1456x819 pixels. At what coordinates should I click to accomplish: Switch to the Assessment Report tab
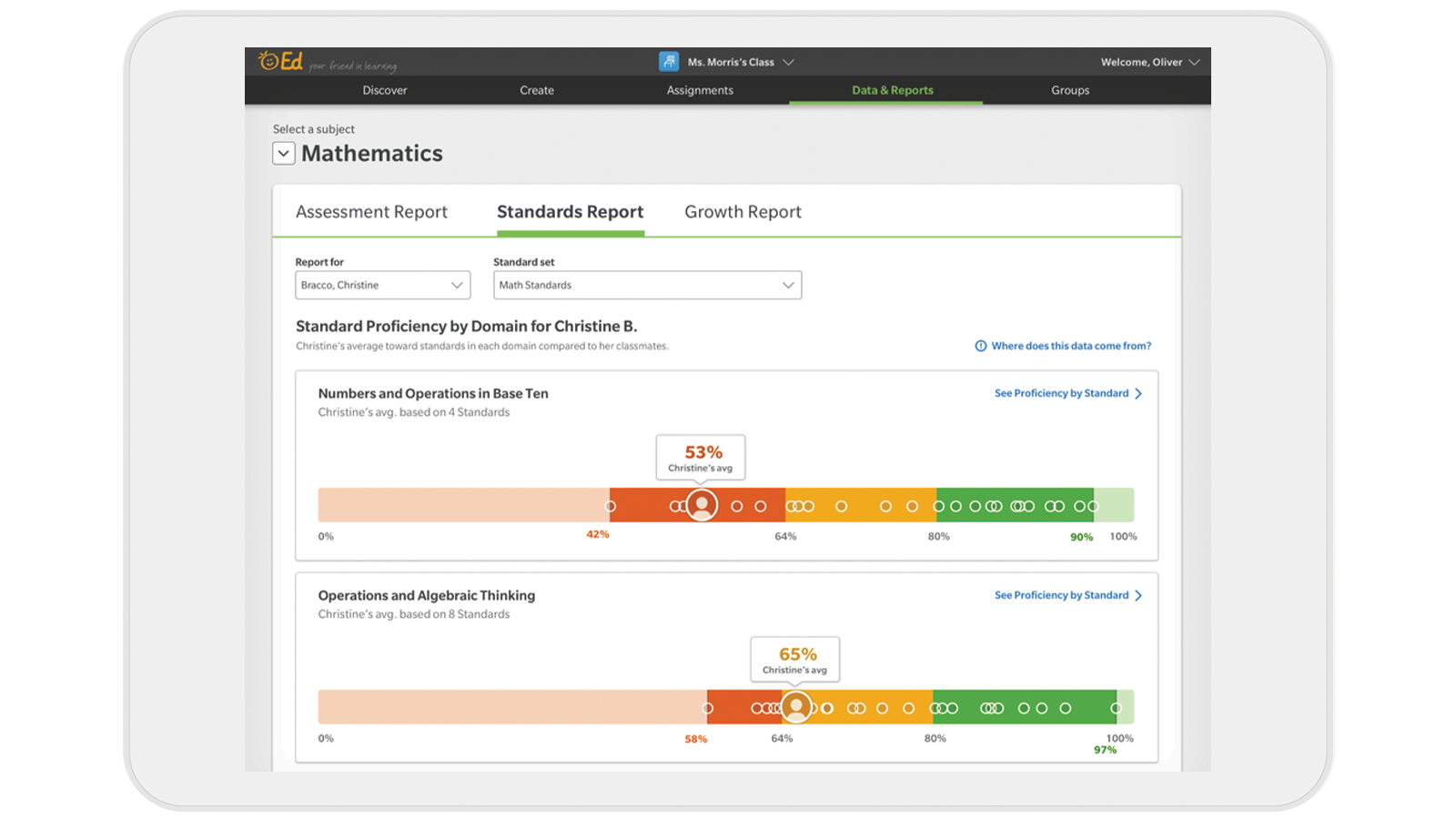click(x=371, y=212)
